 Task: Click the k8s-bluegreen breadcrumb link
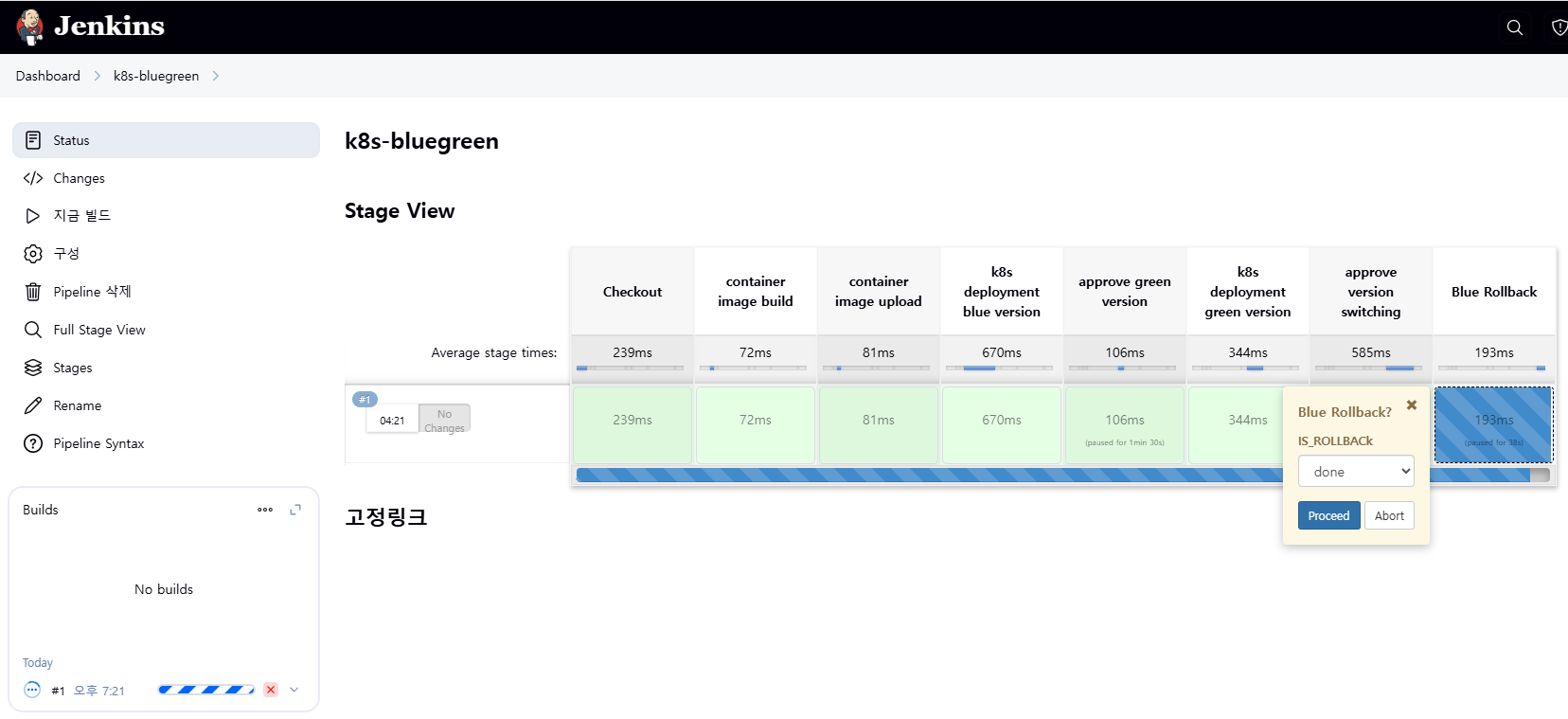click(x=156, y=76)
